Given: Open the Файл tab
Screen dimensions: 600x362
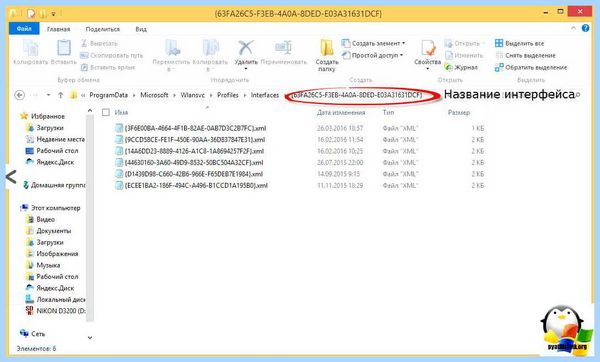Looking at the screenshot, I should coord(24,29).
